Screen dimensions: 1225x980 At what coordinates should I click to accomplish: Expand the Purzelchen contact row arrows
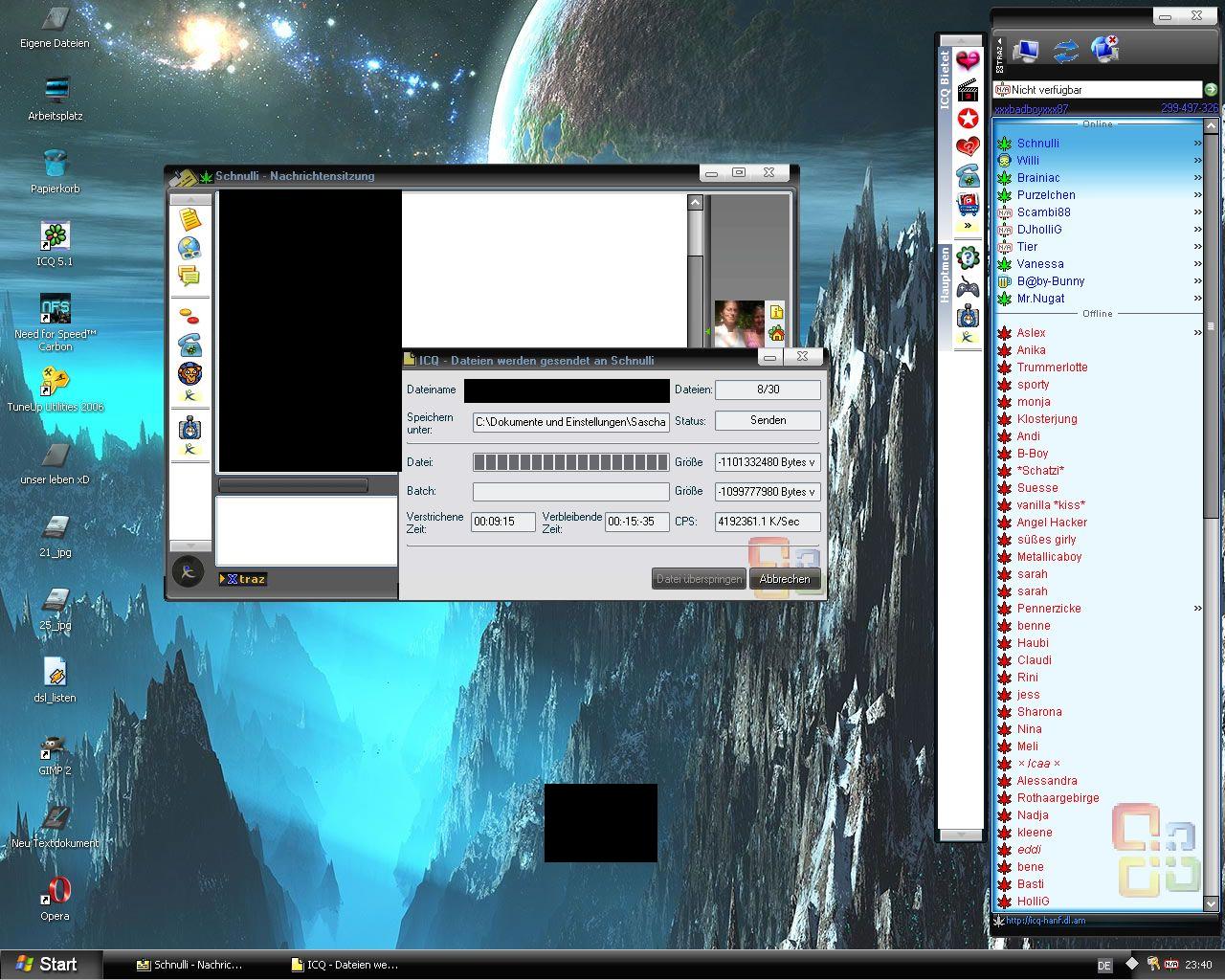1197,195
